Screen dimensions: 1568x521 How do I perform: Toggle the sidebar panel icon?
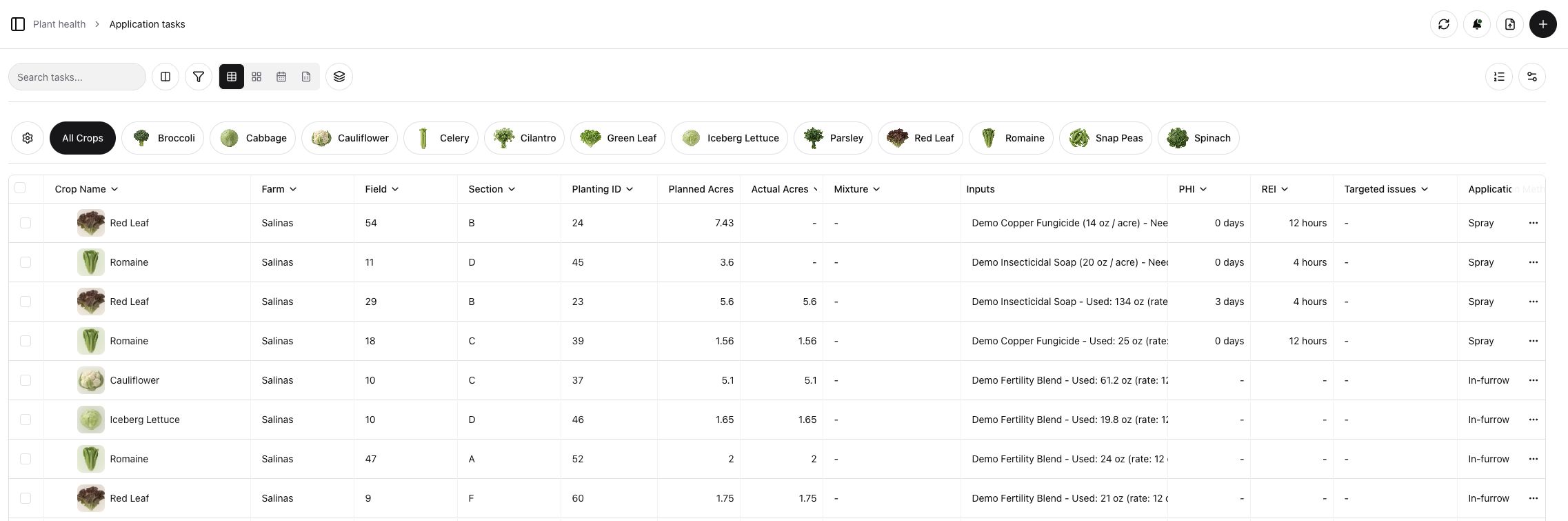pos(19,24)
